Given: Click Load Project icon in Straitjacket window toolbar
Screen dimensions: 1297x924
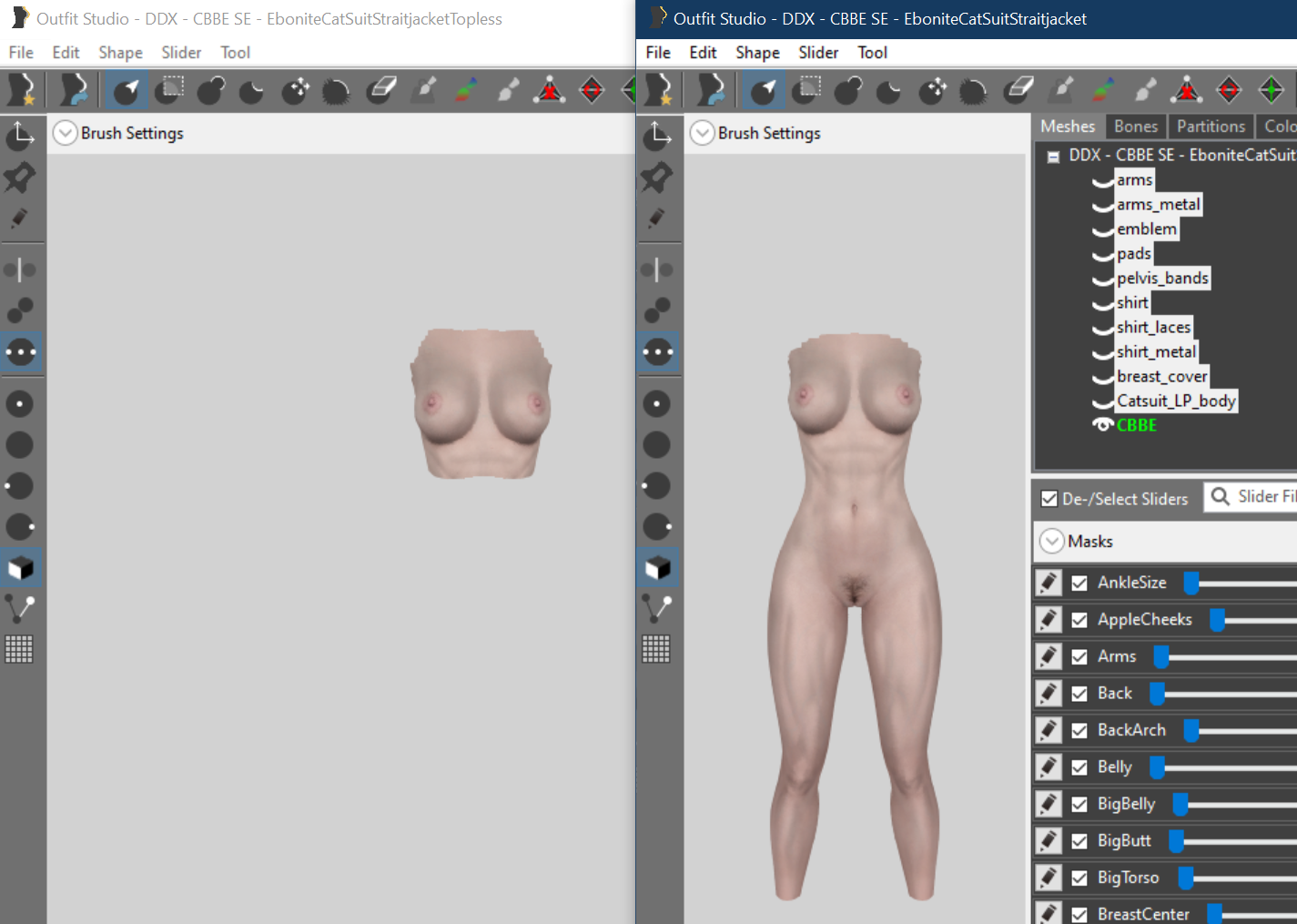Looking at the screenshot, I should pos(710,90).
